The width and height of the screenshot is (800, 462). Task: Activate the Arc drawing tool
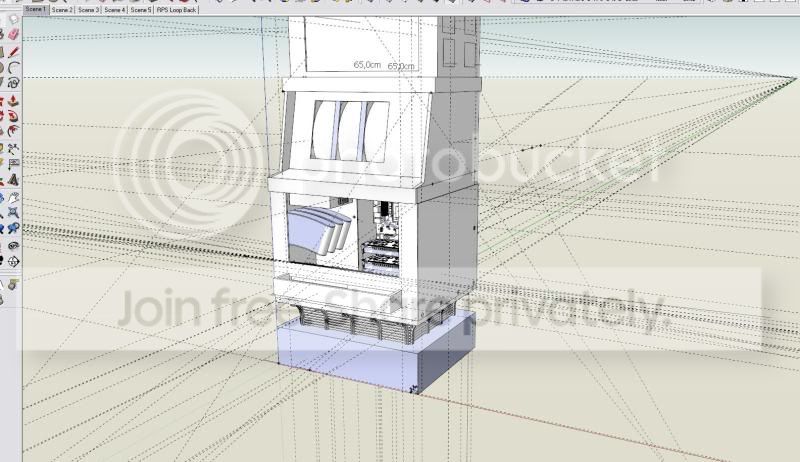tap(14, 66)
